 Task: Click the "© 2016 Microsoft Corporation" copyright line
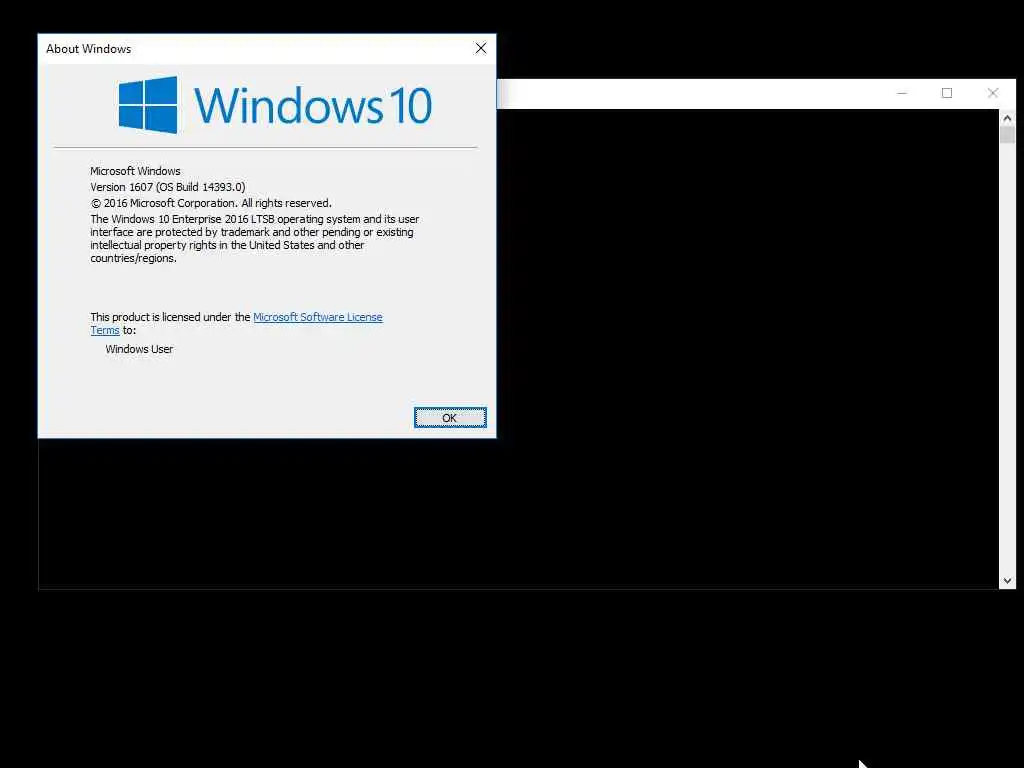click(211, 203)
